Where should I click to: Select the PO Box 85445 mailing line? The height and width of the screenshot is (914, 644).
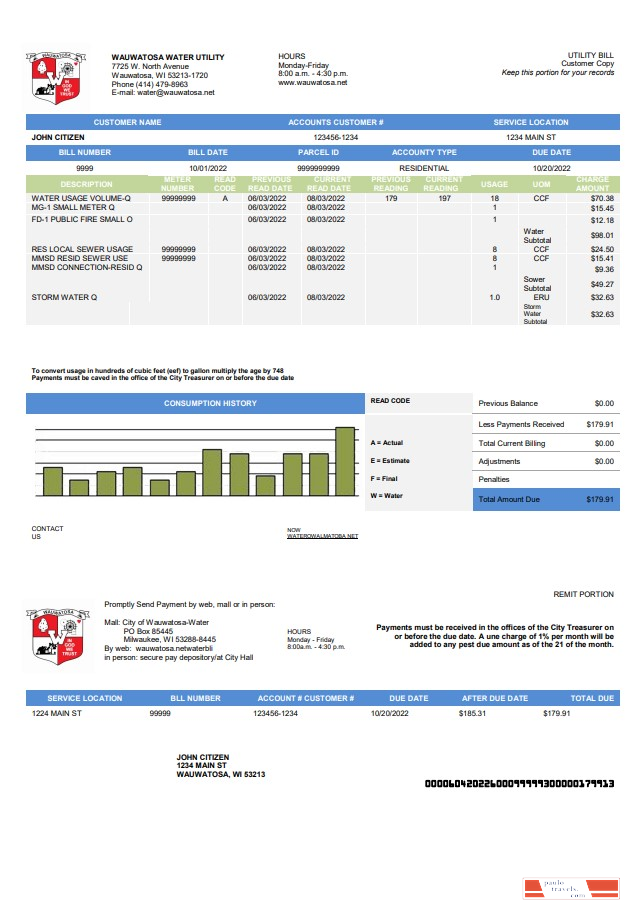[148, 631]
